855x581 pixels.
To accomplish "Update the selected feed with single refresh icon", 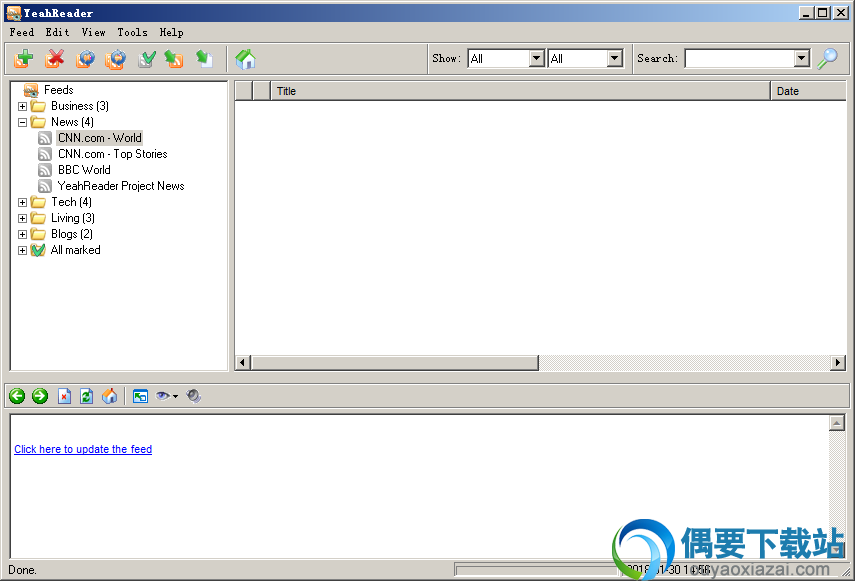I will 85,59.
